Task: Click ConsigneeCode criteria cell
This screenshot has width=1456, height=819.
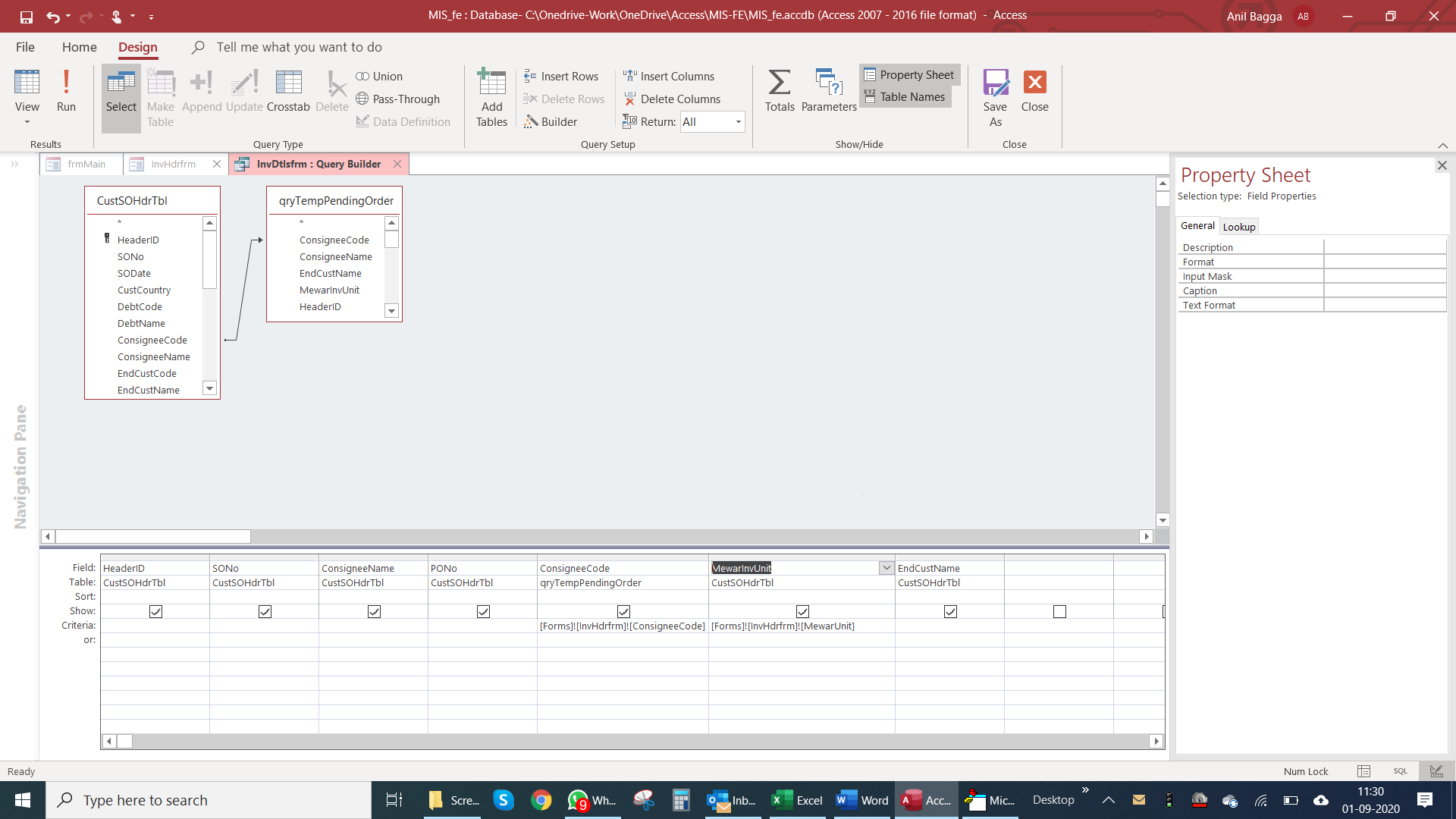Action: 622,626
